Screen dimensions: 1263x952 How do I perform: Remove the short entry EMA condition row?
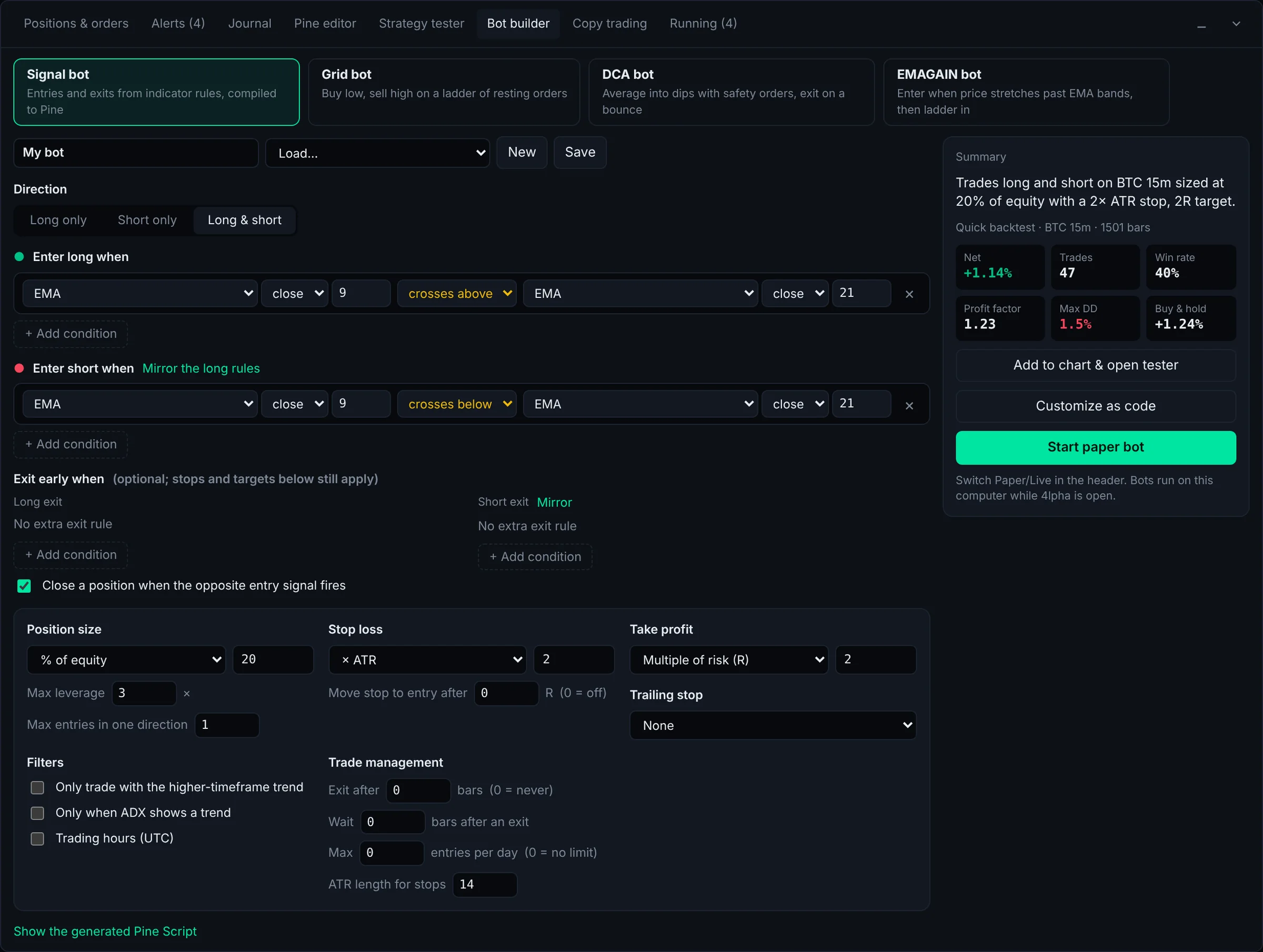pos(909,405)
